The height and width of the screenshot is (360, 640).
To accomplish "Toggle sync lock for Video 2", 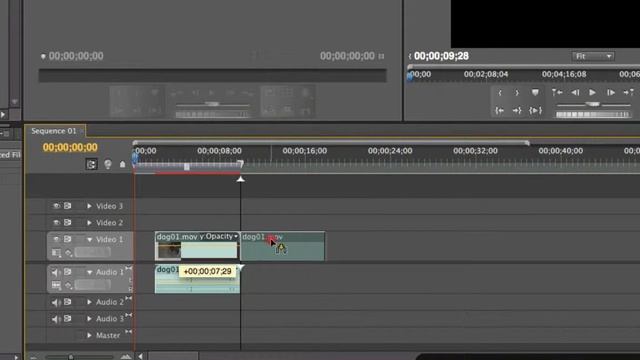I will 68,223.
